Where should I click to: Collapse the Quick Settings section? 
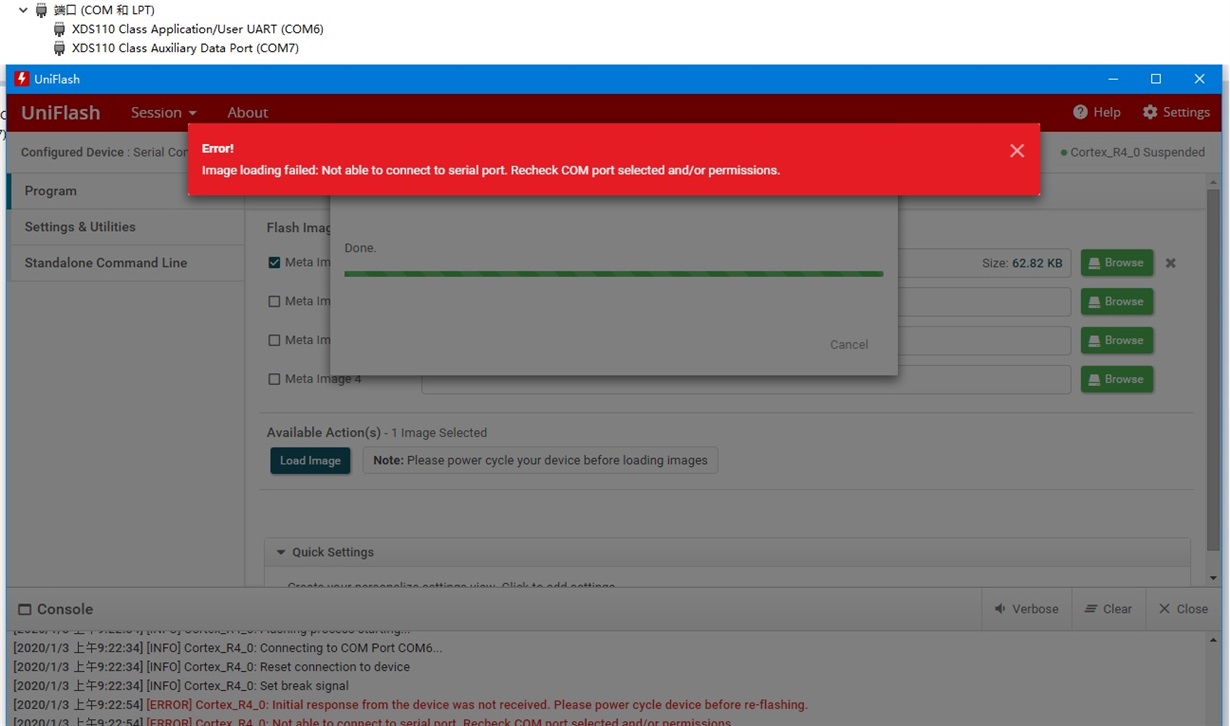[x=281, y=552]
